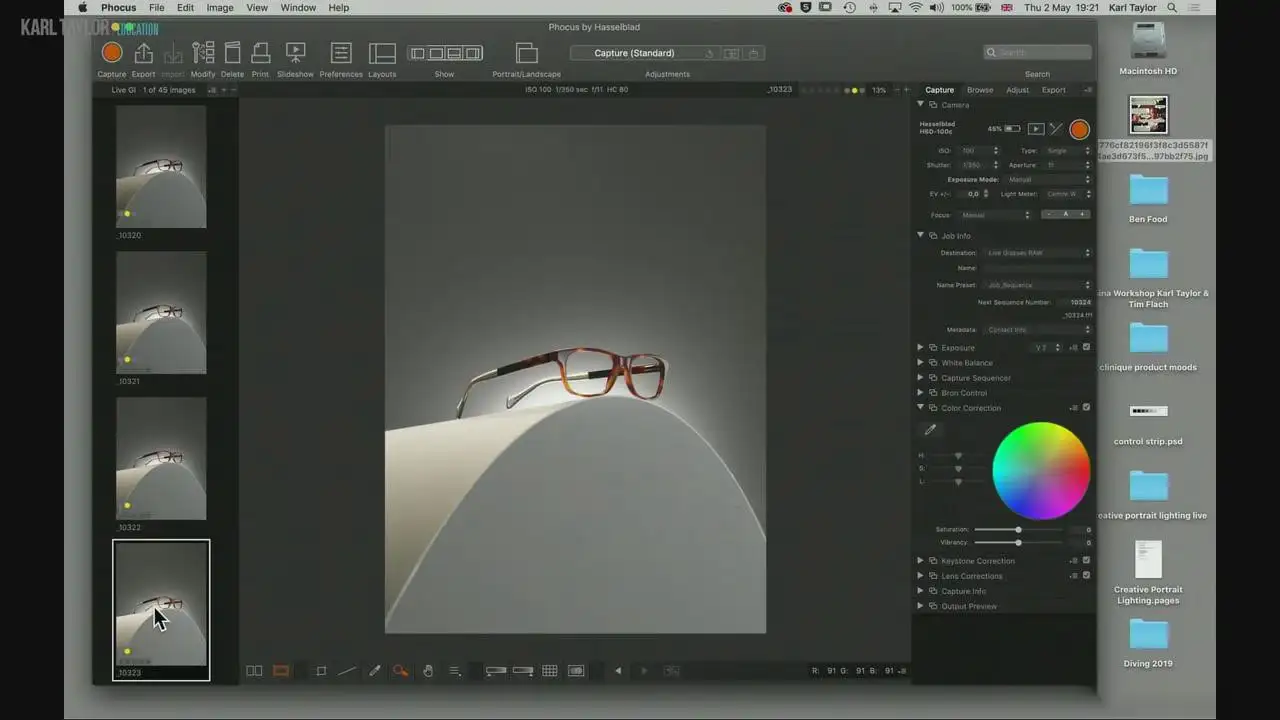This screenshot has width=1280, height=720.
Task: Click the orange shutter release in the Camera panel
Action: pyautogui.click(x=1079, y=129)
